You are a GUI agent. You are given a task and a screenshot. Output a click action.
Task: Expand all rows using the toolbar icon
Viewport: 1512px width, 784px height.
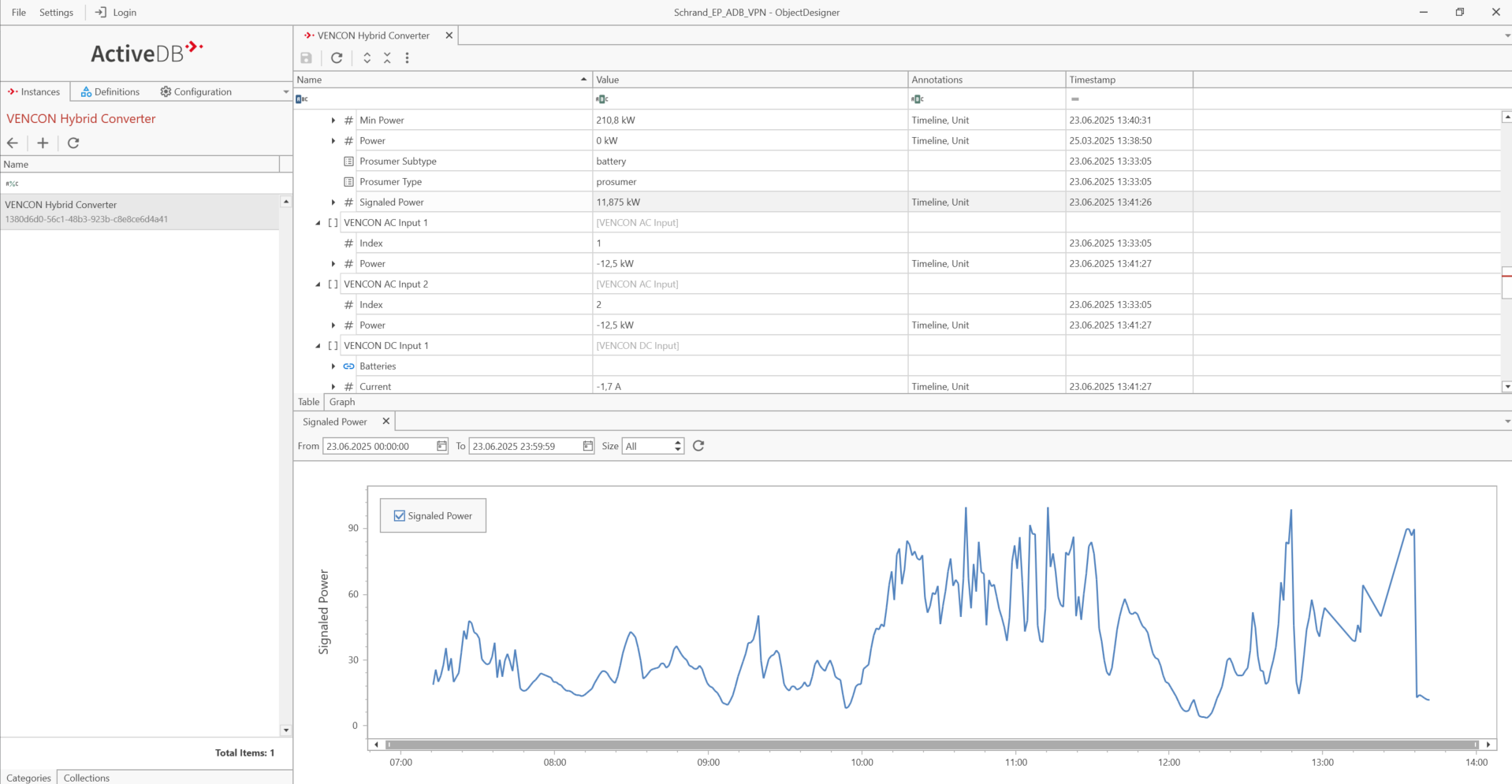pos(367,58)
